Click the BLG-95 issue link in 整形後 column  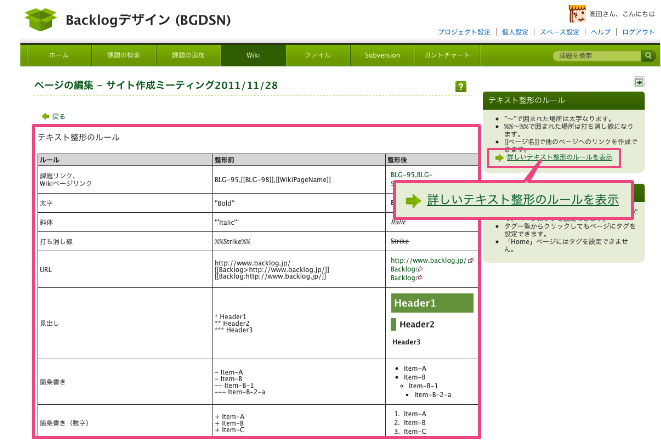click(x=403, y=174)
